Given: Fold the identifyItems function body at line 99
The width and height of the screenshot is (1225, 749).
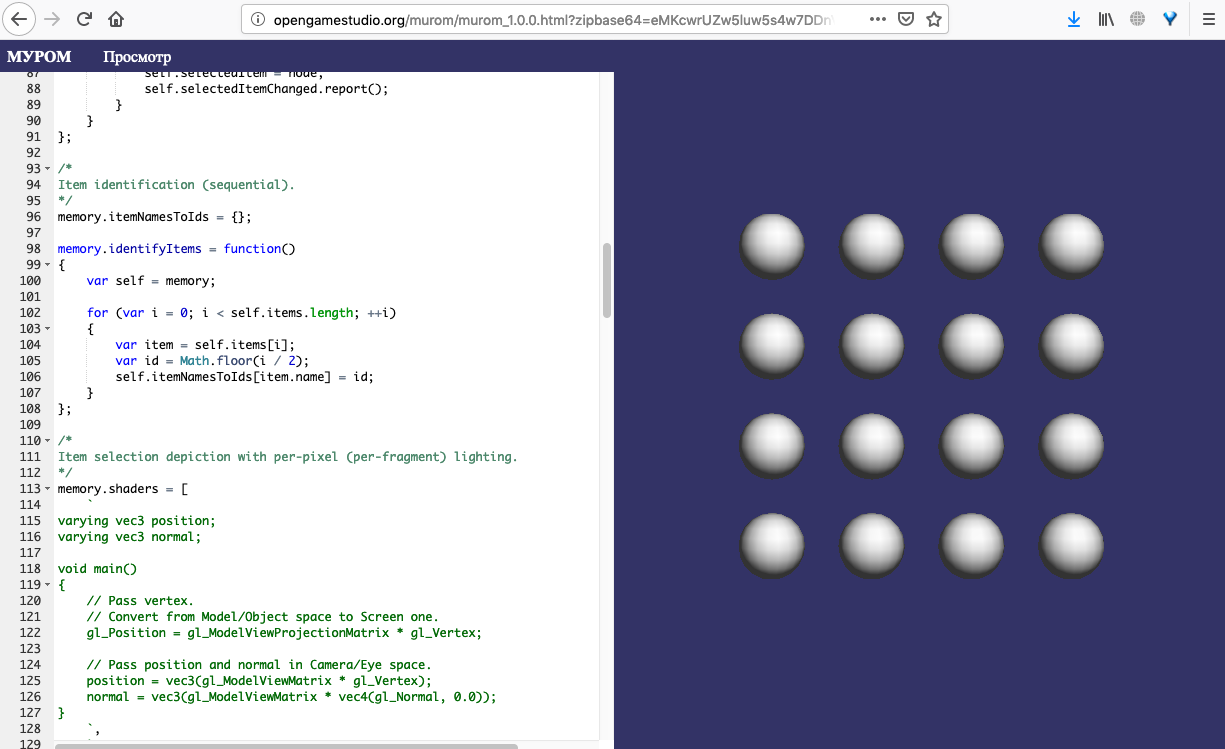Looking at the screenshot, I should pos(50,265).
